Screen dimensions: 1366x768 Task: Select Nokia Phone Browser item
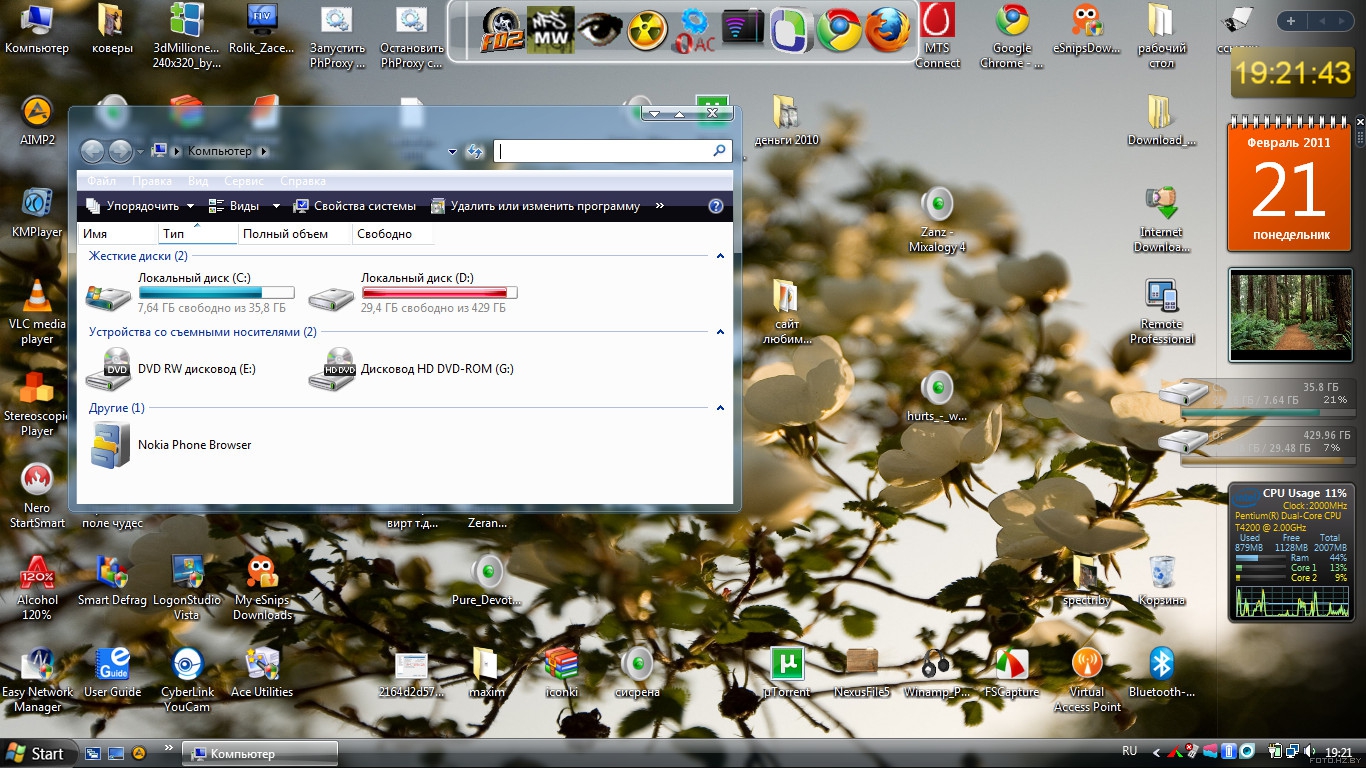tap(110, 445)
